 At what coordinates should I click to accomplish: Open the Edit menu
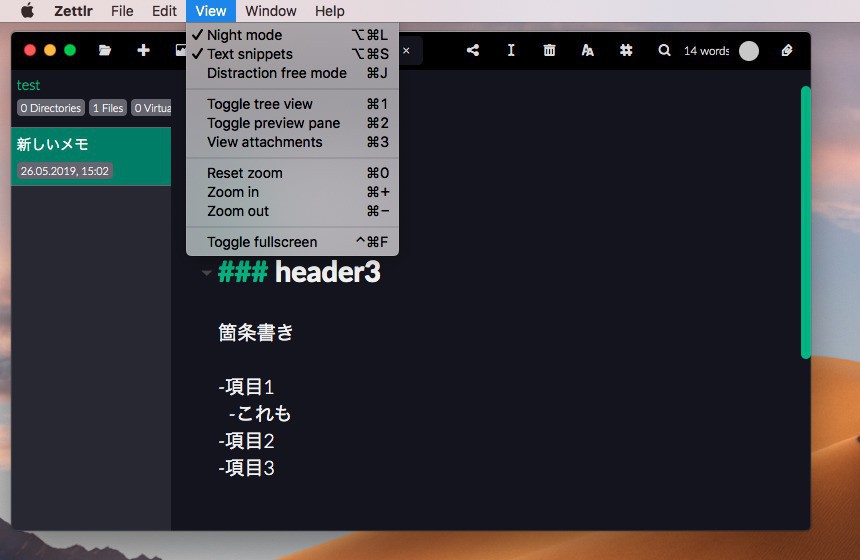pos(164,11)
